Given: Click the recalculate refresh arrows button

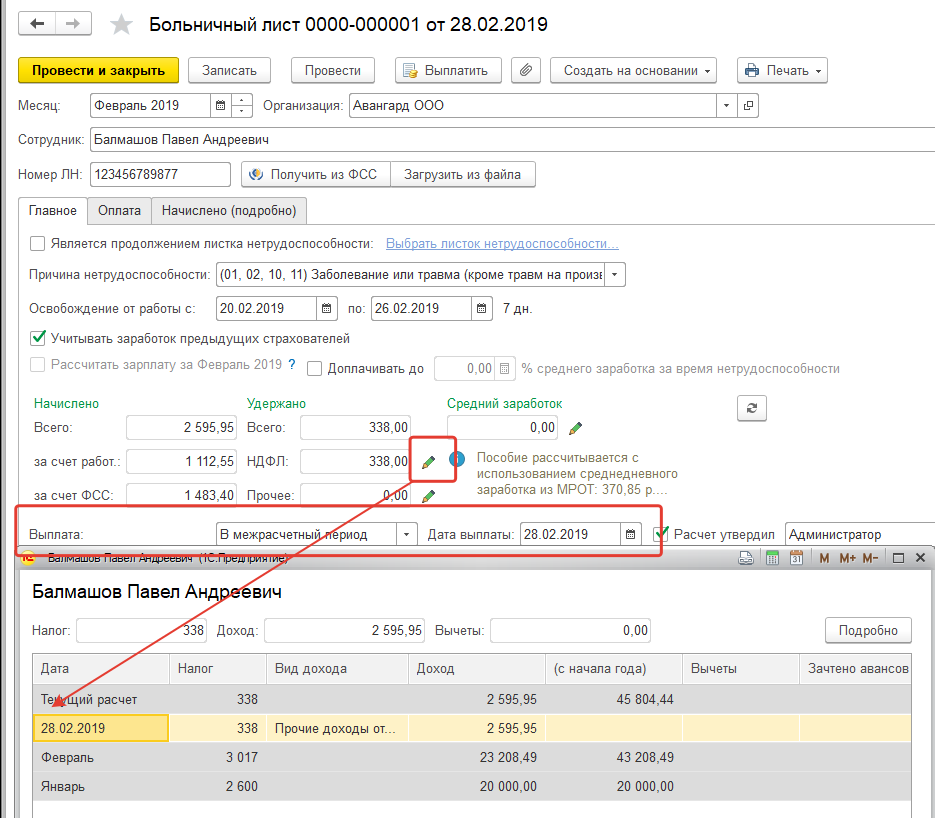Looking at the screenshot, I should [x=751, y=407].
